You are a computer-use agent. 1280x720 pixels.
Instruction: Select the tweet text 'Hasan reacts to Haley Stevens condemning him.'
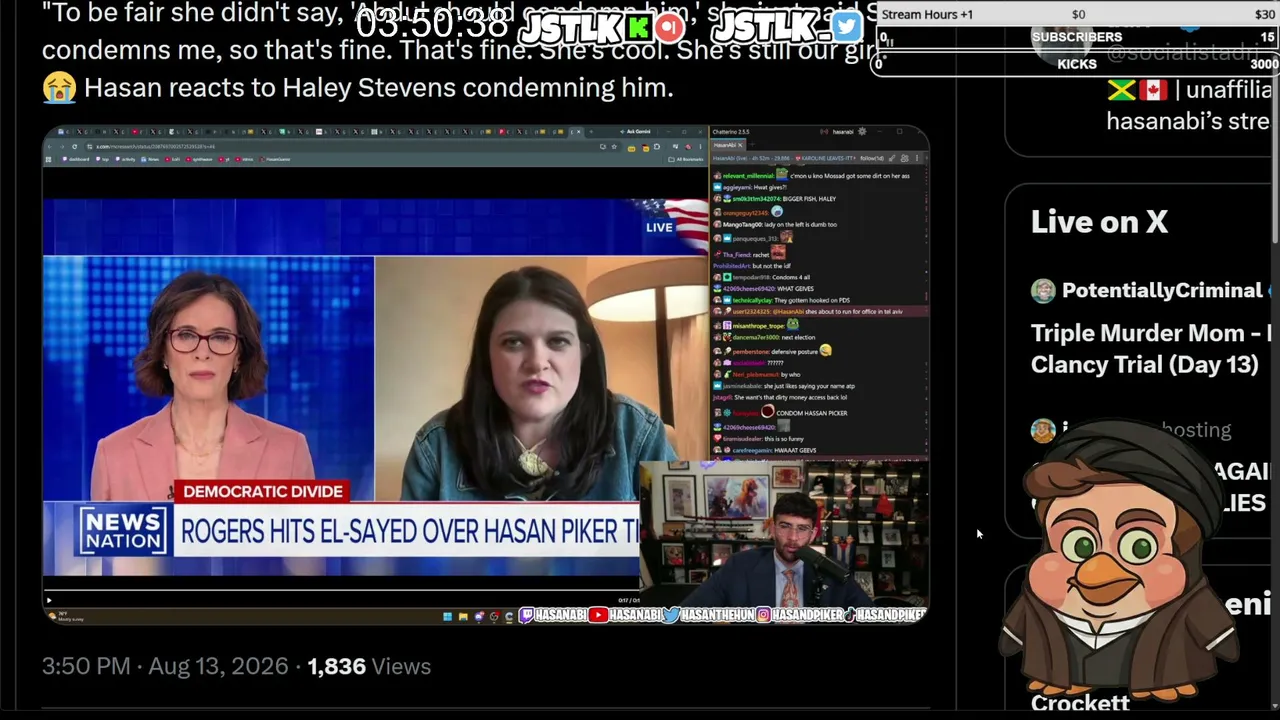[379, 88]
